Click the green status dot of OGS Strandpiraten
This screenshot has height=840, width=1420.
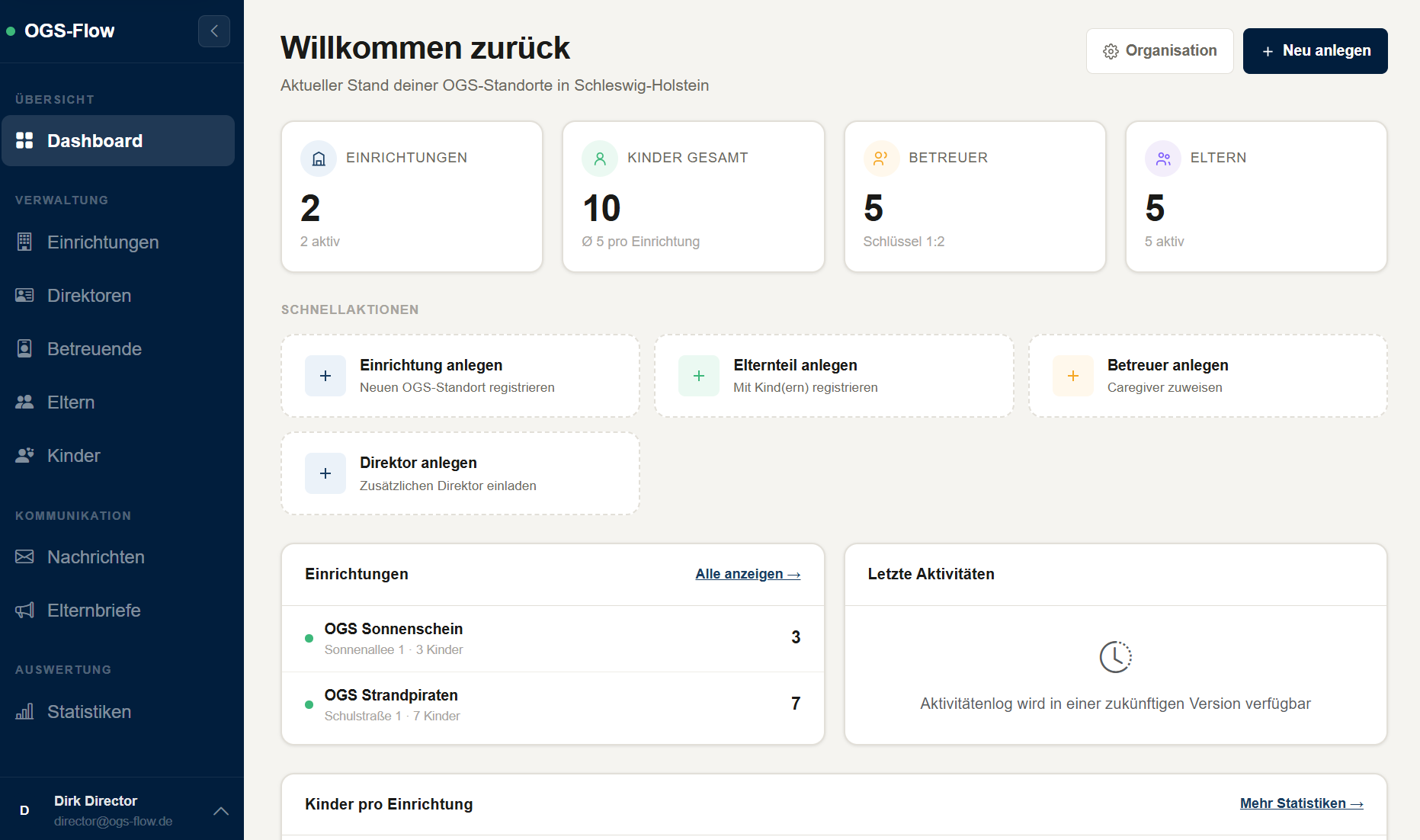point(309,705)
